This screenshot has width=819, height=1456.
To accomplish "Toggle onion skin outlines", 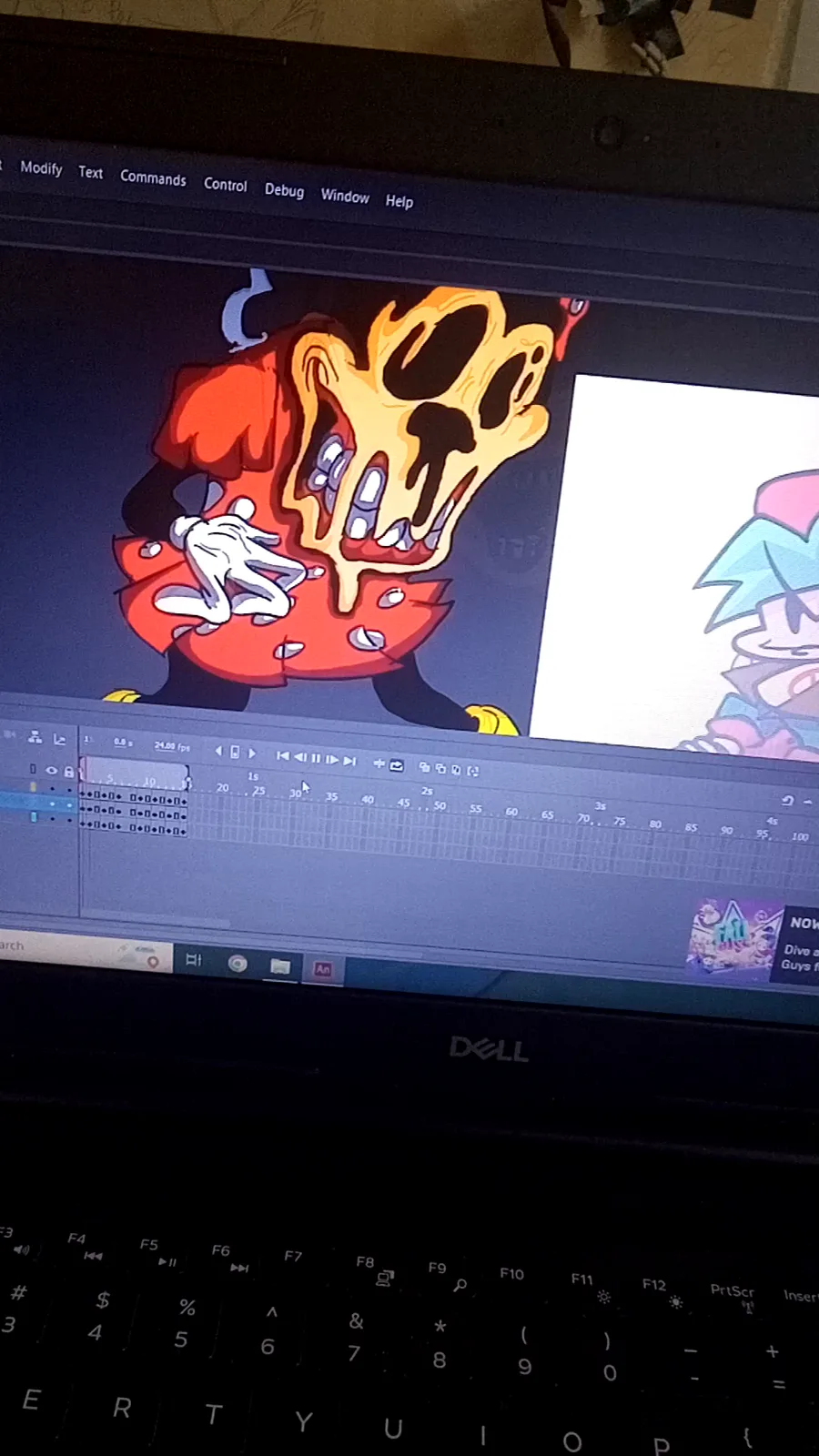I will tap(440, 769).
